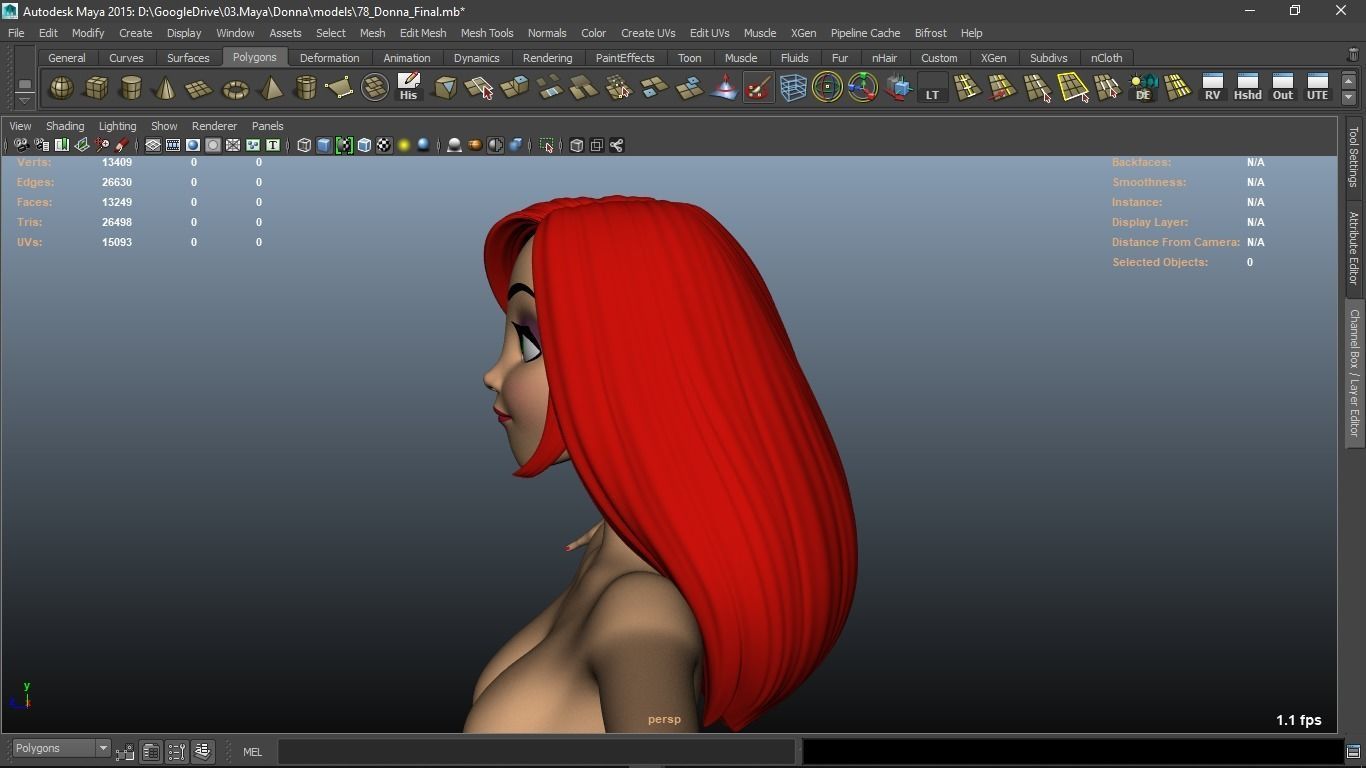Click the shelf tab selector button
Screen dimensions: 1366x768
tap(24, 82)
